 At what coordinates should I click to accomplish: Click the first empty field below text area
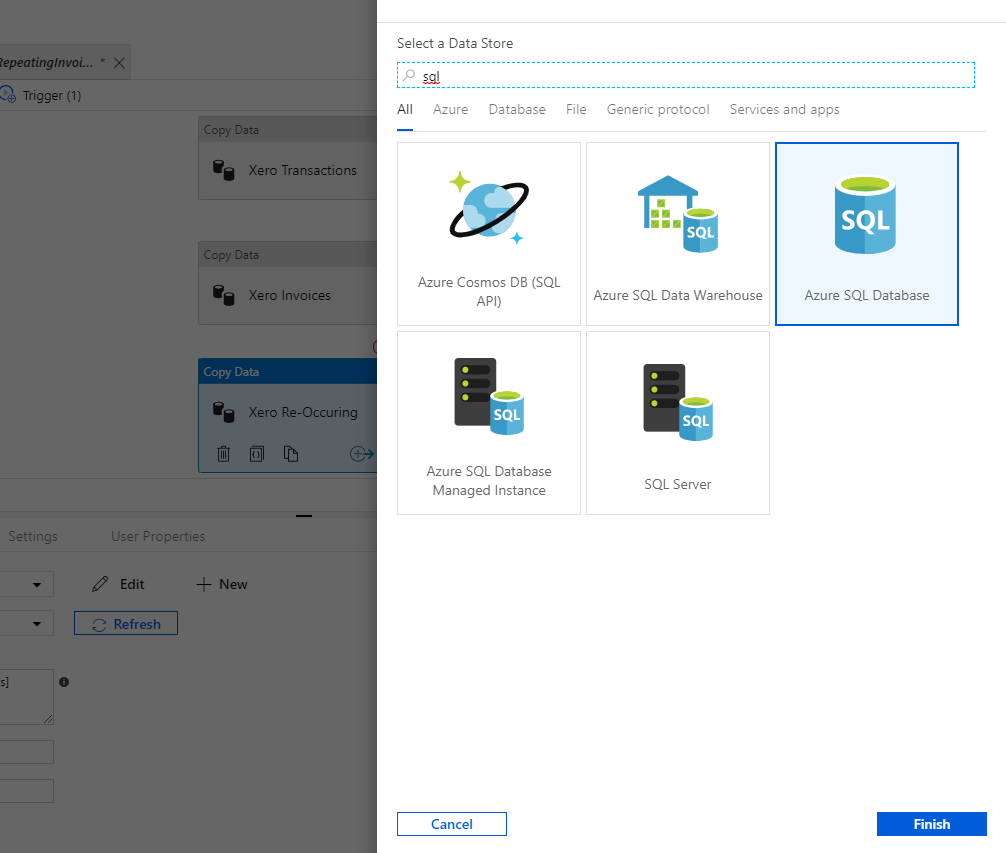tap(26, 752)
